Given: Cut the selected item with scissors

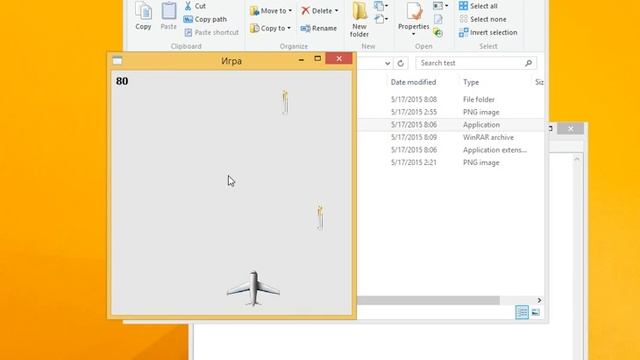Looking at the screenshot, I should (x=195, y=6).
